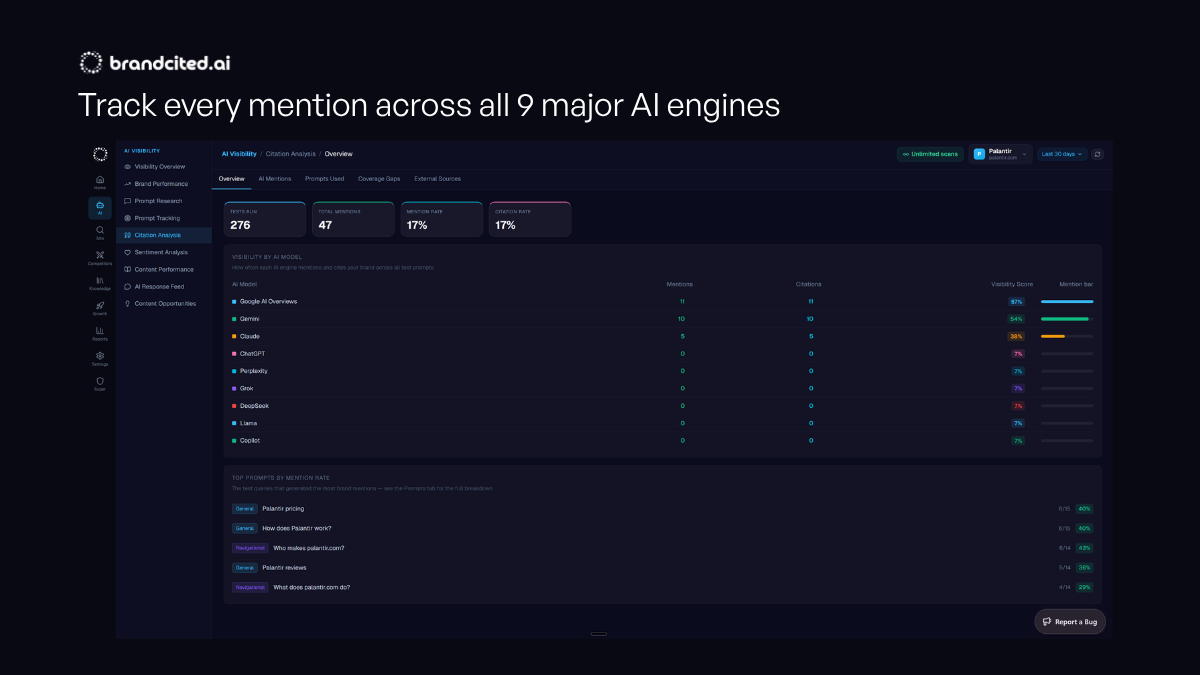The image size is (1200, 675).
Task: Go to Knowledge icon in sidebar
Action: 100,282
